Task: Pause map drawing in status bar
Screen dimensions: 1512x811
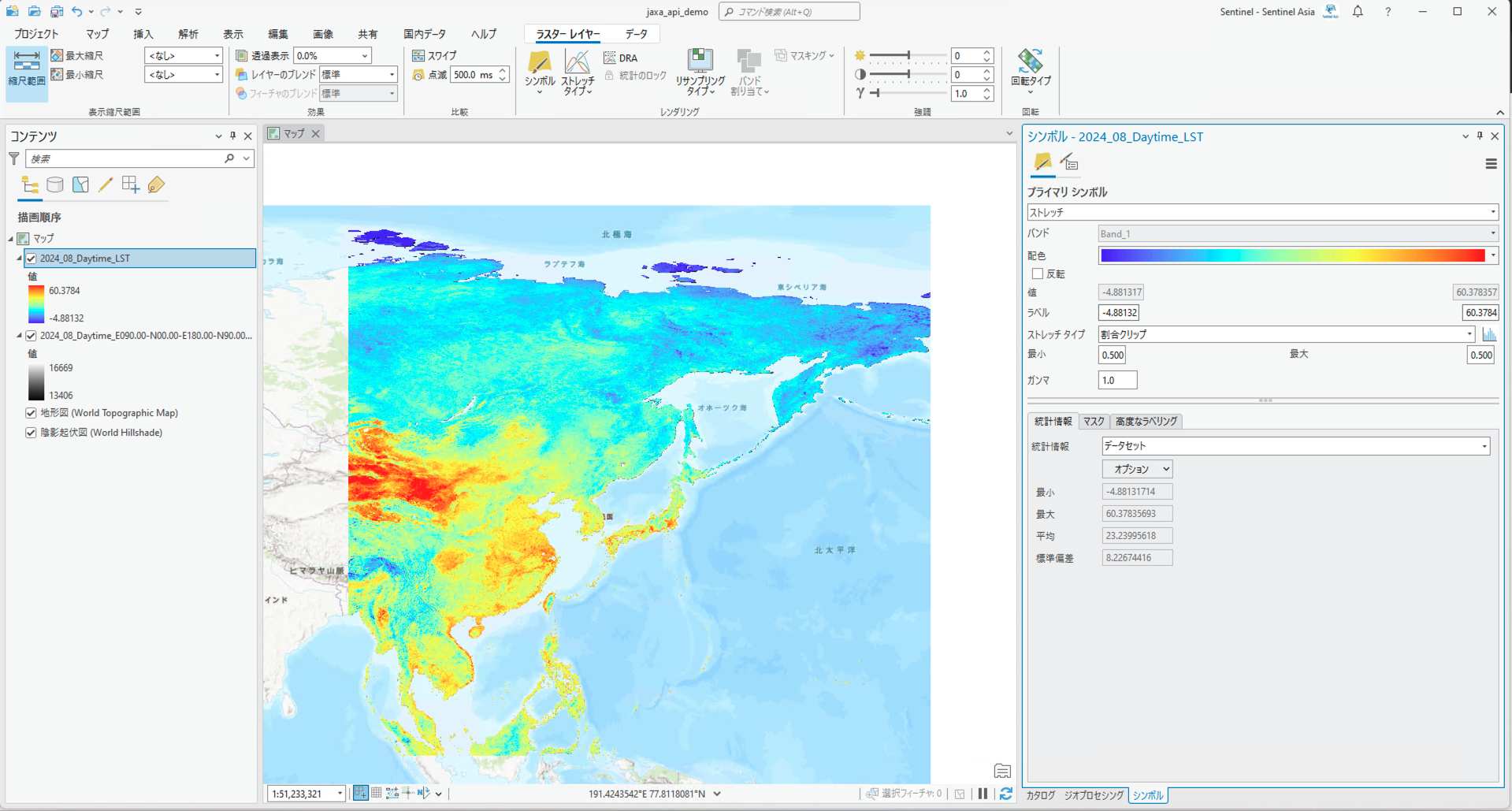Action: click(983, 794)
